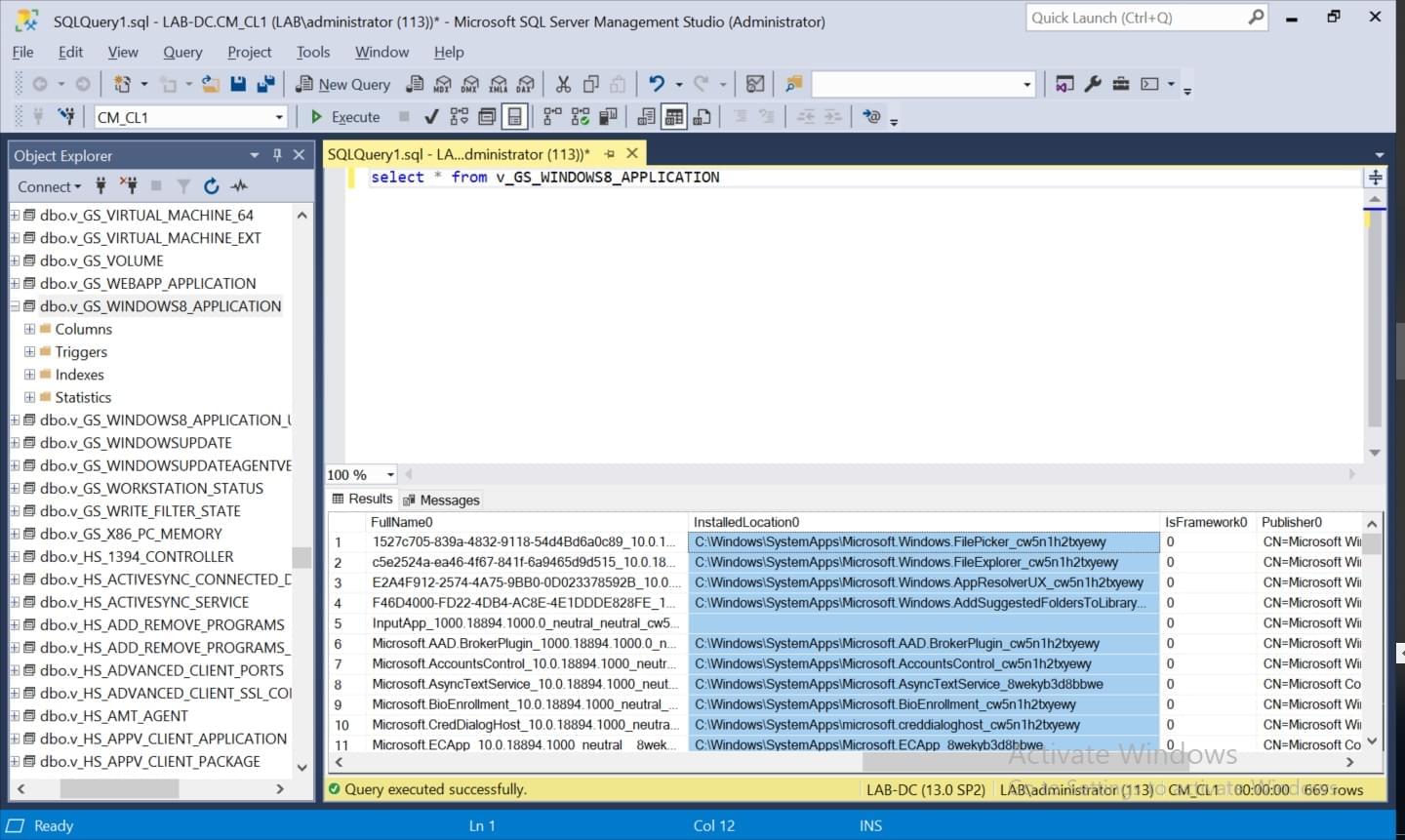Open the Undo history dropdown arrow
The width and height of the screenshot is (1405, 840).
[679, 85]
